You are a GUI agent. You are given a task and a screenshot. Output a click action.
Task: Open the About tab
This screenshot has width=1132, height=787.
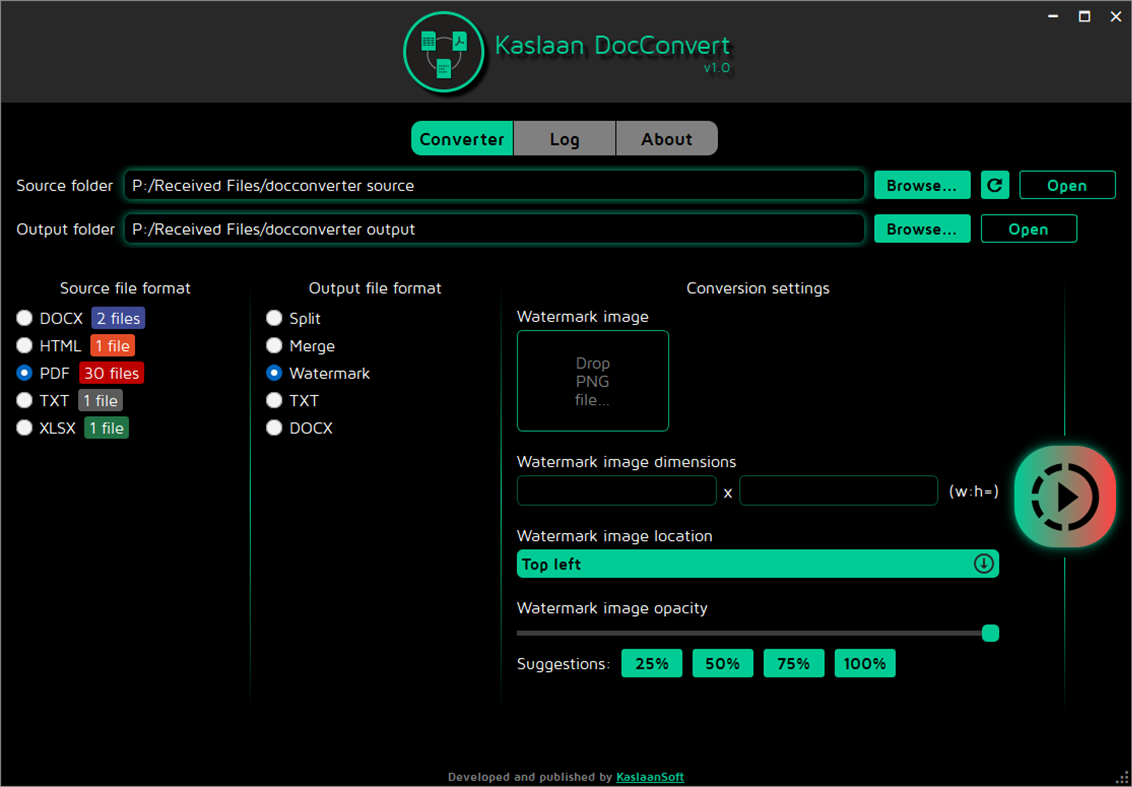666,138
